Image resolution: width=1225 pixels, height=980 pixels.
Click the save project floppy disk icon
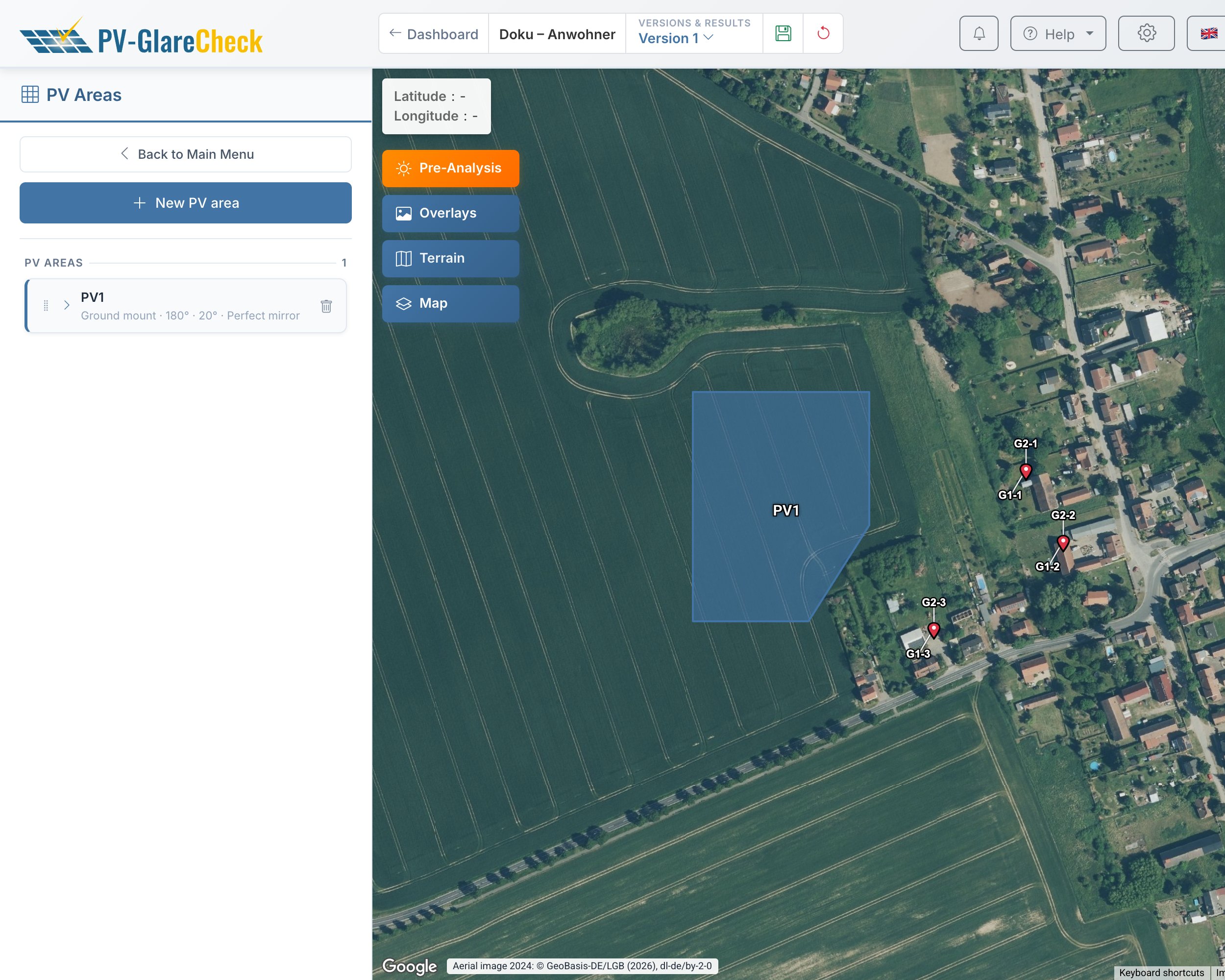(783, 33)
